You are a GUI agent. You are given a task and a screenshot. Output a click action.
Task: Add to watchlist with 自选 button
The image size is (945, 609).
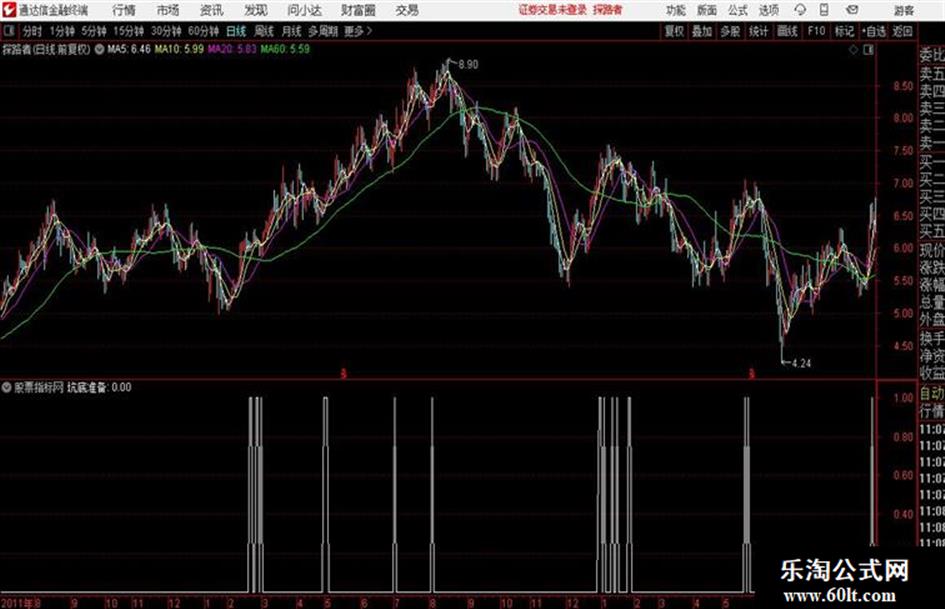click(873, 31)
